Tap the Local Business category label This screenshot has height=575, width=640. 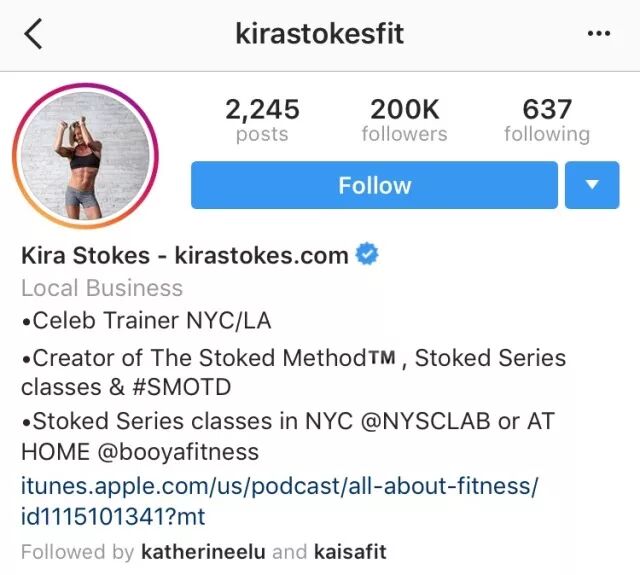click(102, 288)
